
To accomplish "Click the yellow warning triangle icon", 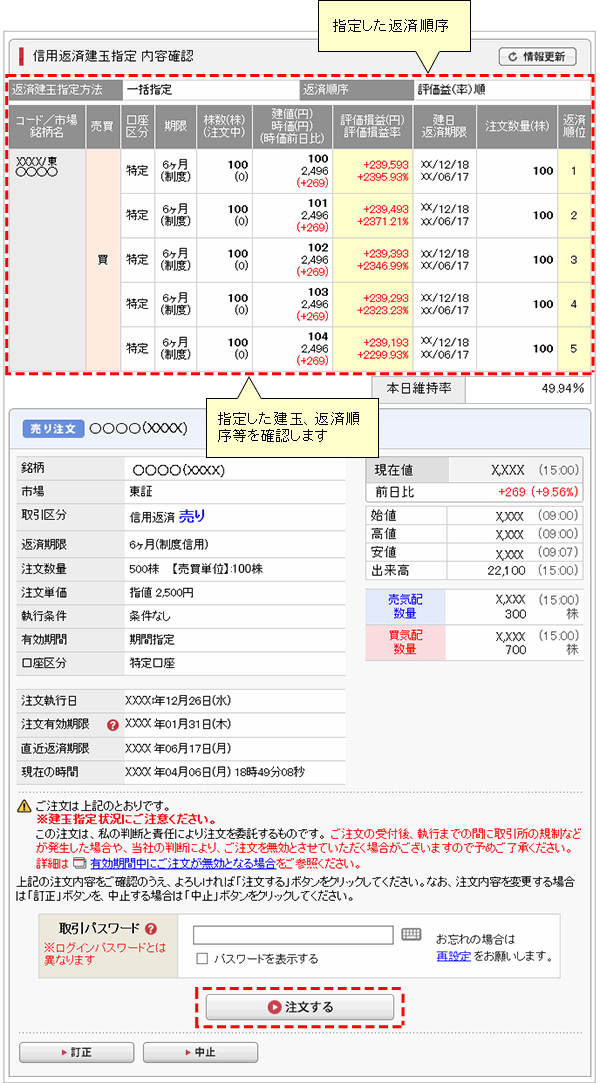I will pos(25,806).
